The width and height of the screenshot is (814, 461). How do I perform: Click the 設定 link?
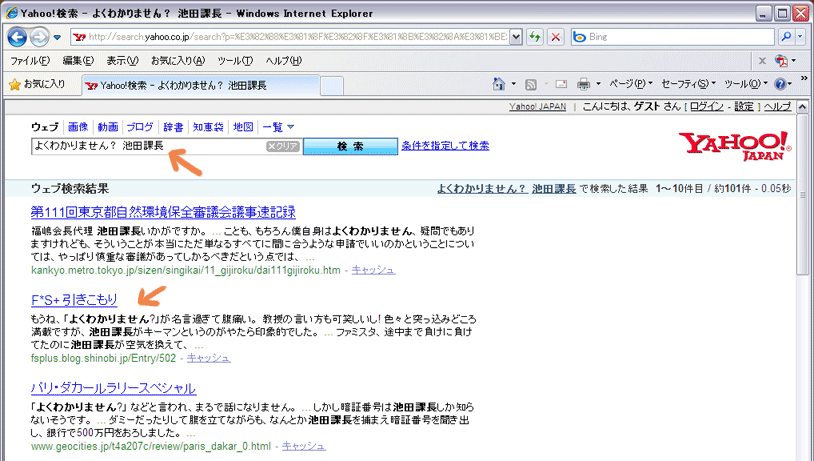tap(744, 106)
